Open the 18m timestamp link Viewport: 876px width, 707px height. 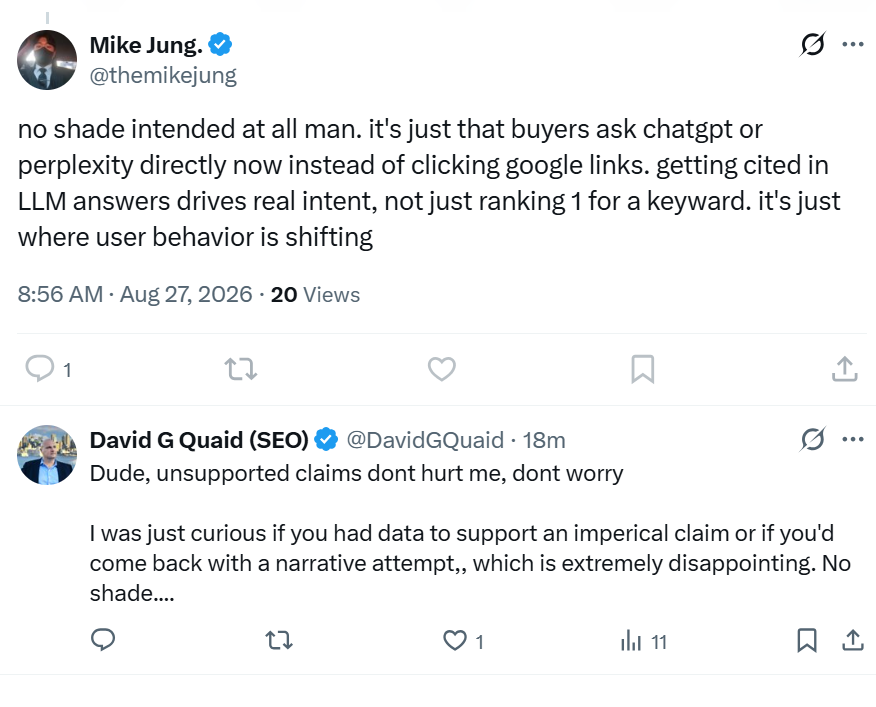544,440
